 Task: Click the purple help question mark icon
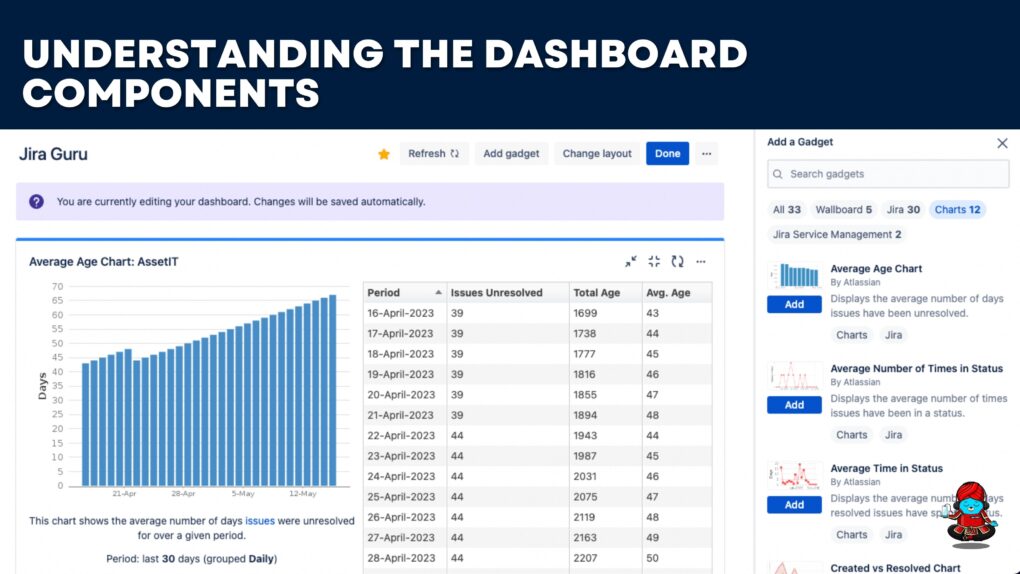coord(36,202)
